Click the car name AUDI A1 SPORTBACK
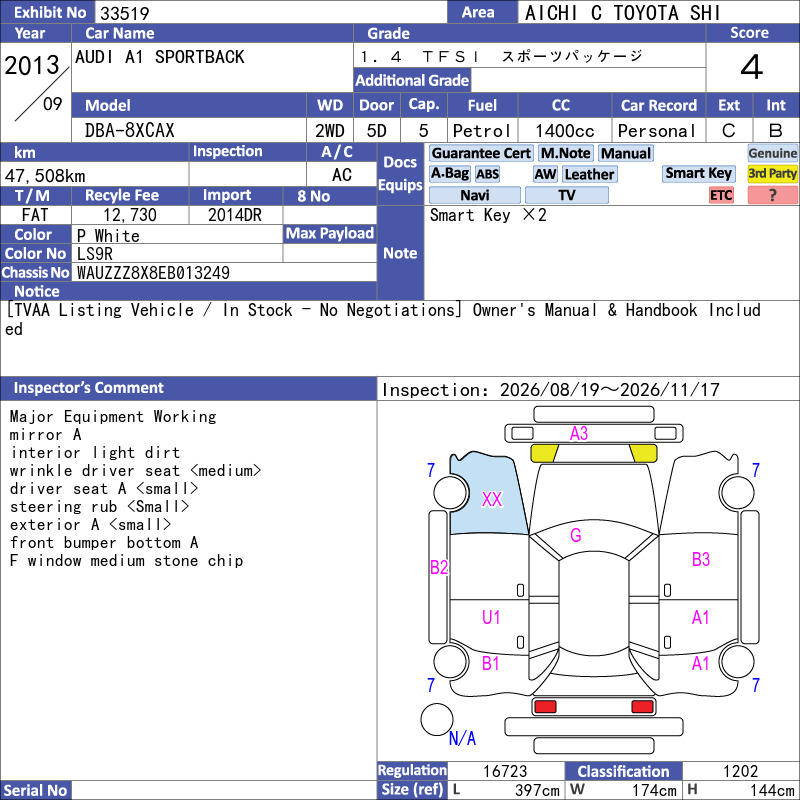Screen dimensions: 800x800 160,57
